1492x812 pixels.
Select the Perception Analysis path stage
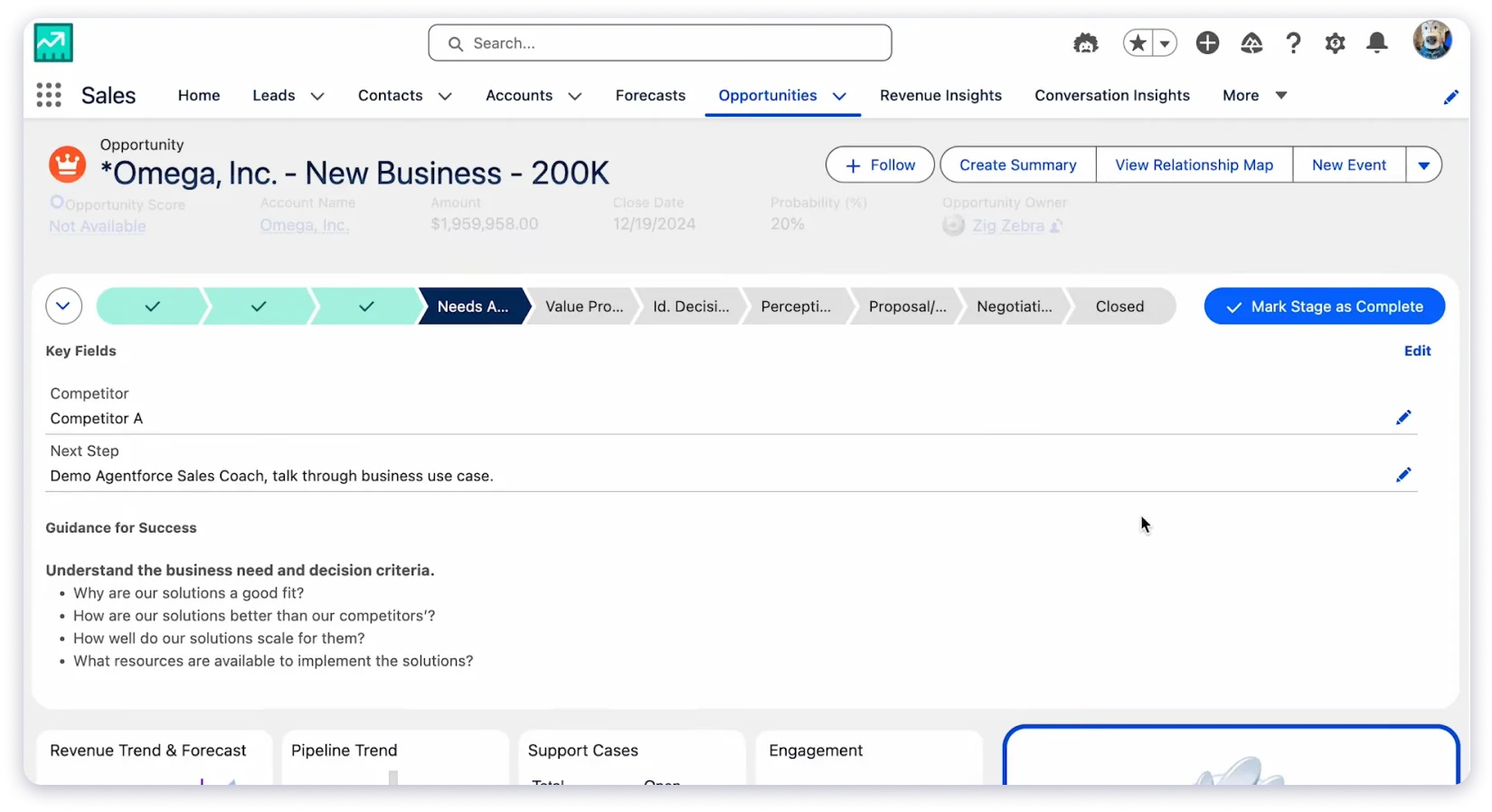796,307
